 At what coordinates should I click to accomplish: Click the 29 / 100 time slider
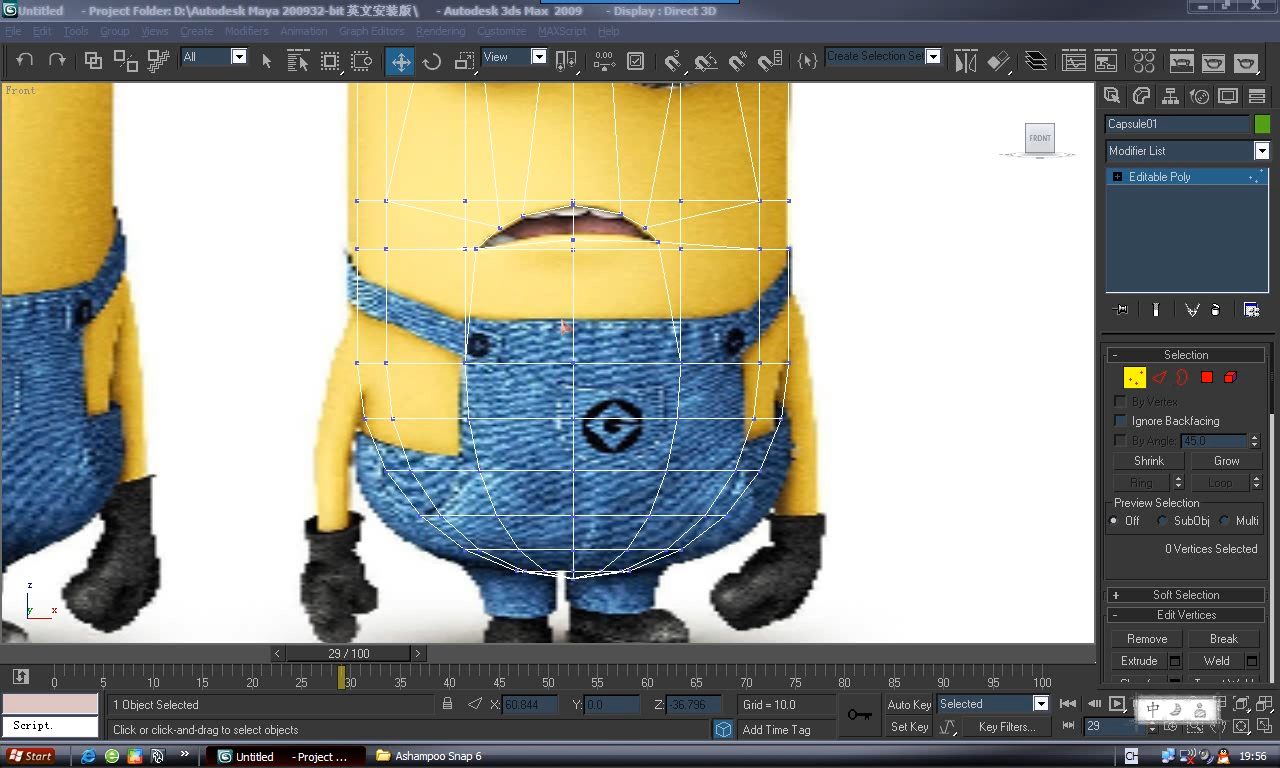coord(348,653)
